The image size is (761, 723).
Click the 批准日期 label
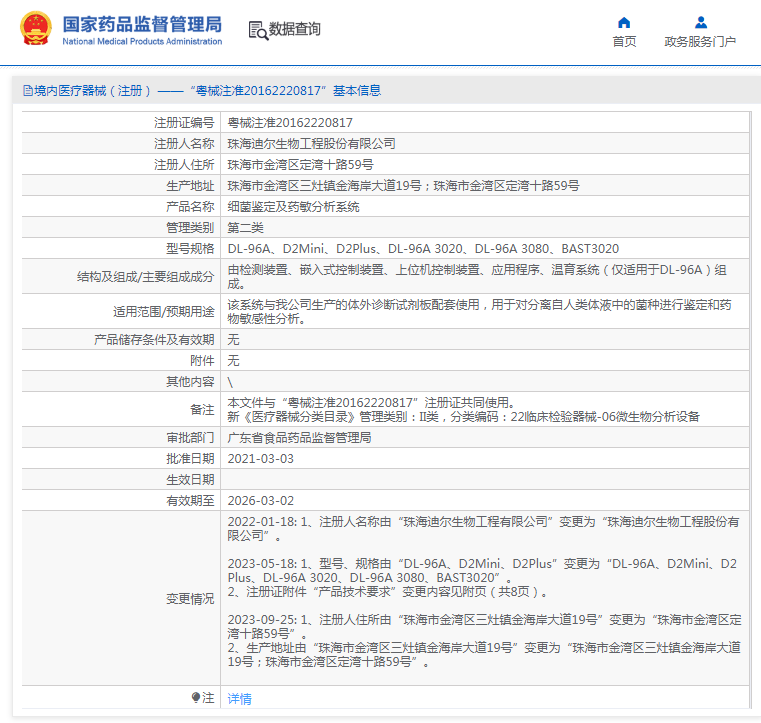(190, 459)
